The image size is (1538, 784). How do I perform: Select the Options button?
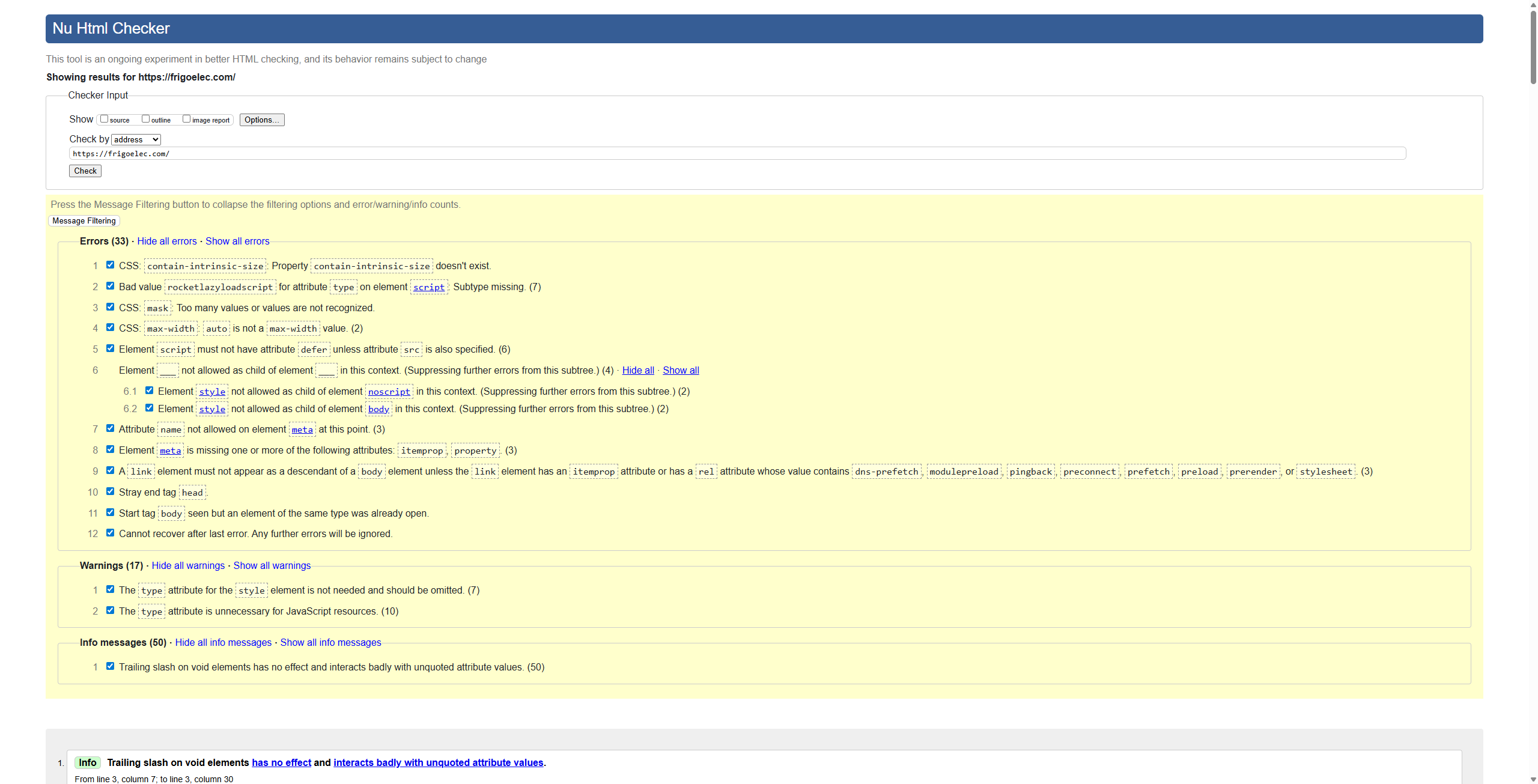click(x=261, y=120)
